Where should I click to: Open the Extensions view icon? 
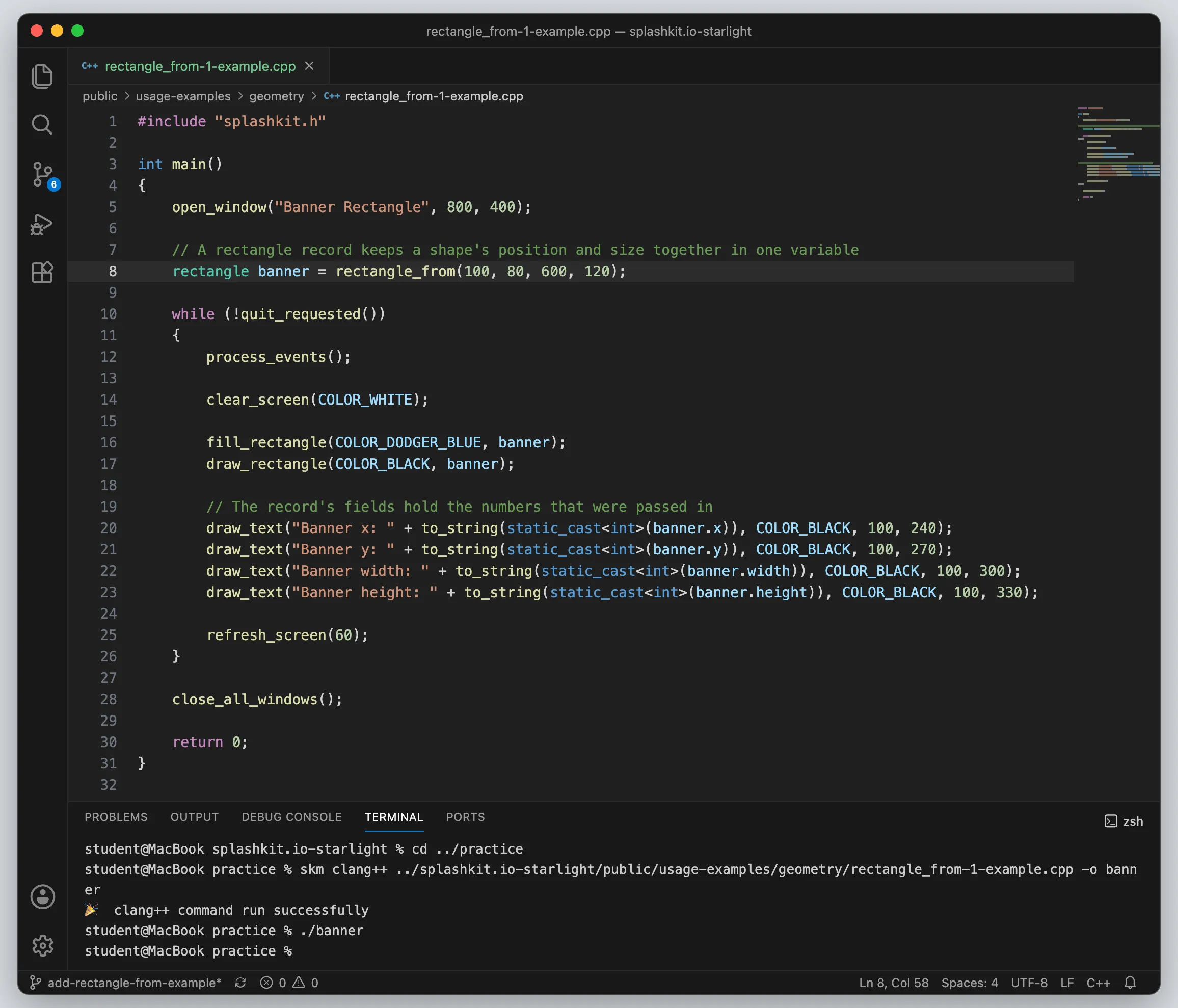click(42, 272)
